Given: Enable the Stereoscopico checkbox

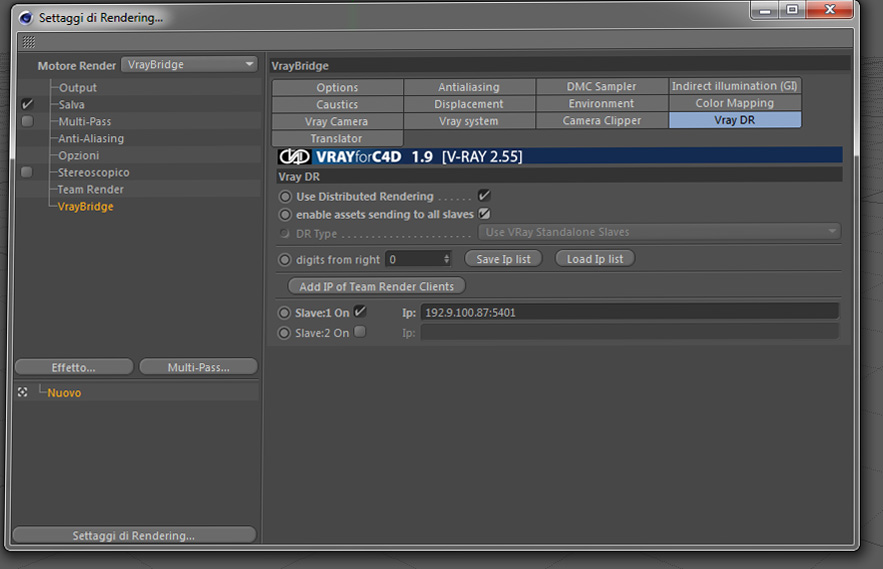Looking at the screenshot, I should pyautogui.click(x=27, y=172).
